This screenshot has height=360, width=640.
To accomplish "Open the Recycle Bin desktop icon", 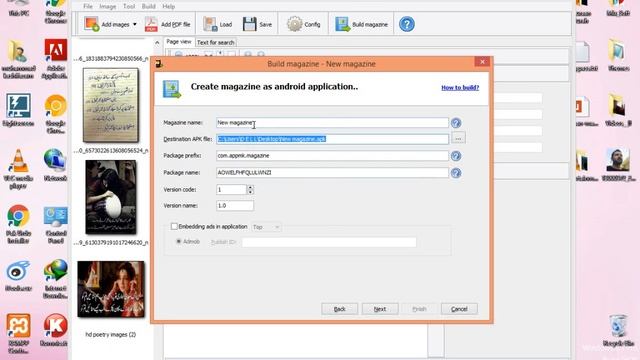I will (618, 331).
